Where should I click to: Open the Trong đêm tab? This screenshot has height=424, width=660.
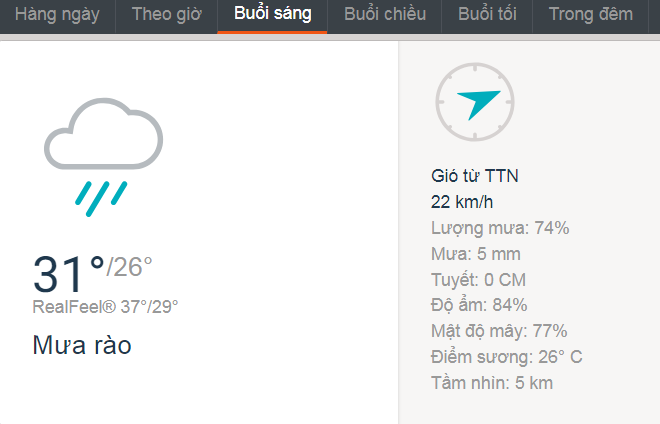pyautogui.click(x=591, y=15)
